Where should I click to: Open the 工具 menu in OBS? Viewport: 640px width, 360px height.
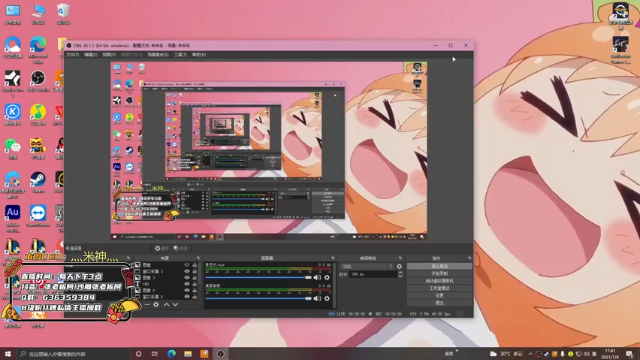tap(180, 54)
